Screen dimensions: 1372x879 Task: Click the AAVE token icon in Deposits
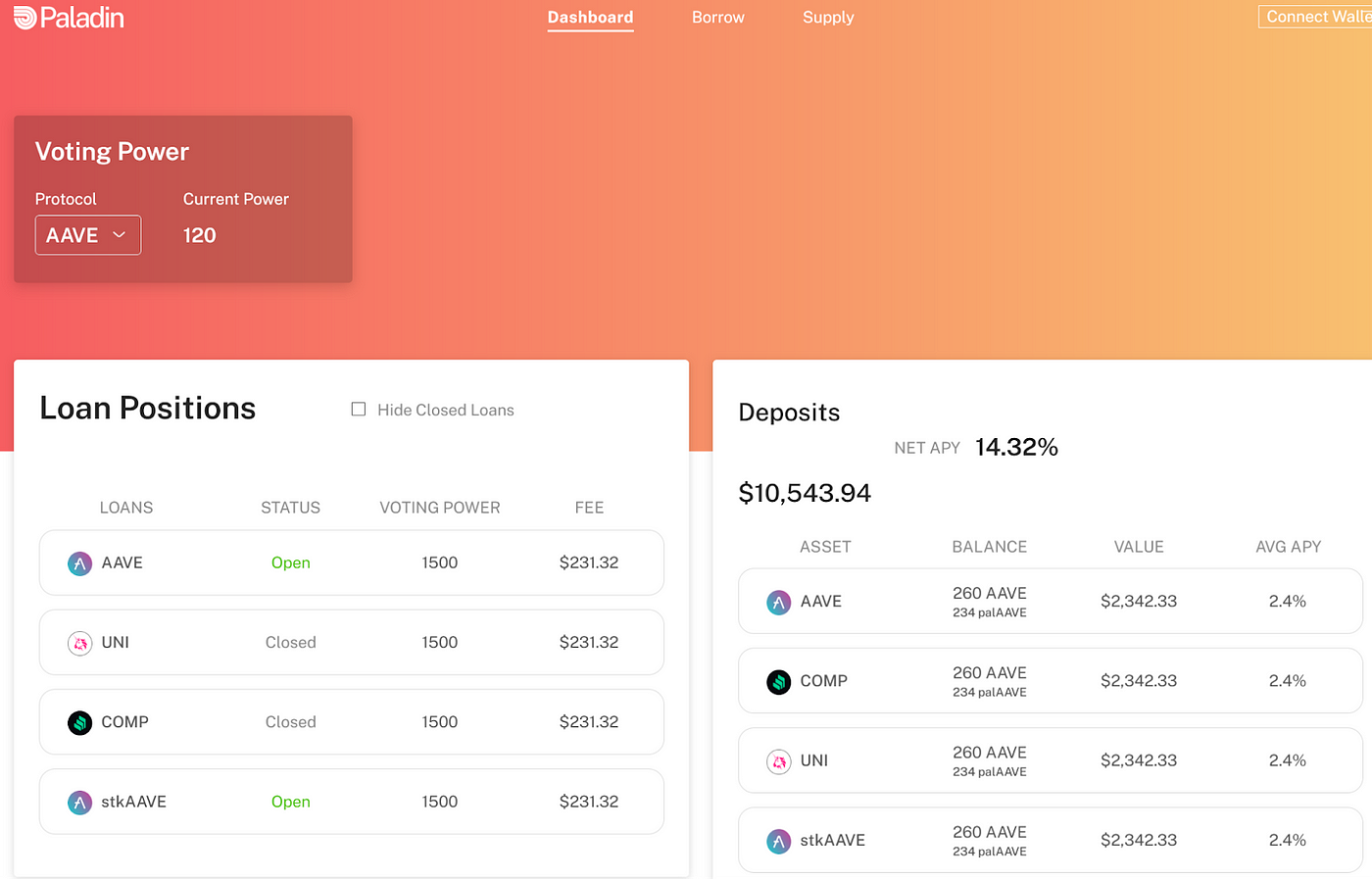click(x=778, y=602)
